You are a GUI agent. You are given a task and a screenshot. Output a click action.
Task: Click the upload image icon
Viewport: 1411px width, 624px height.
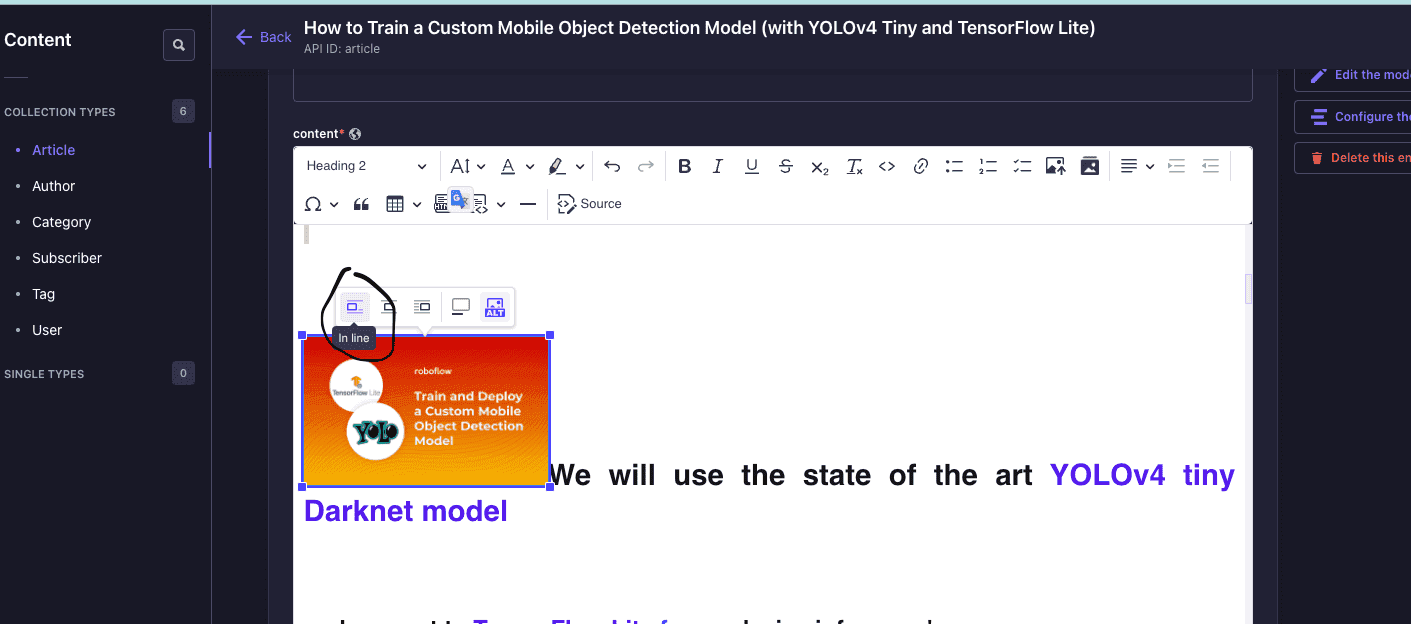1055,166
